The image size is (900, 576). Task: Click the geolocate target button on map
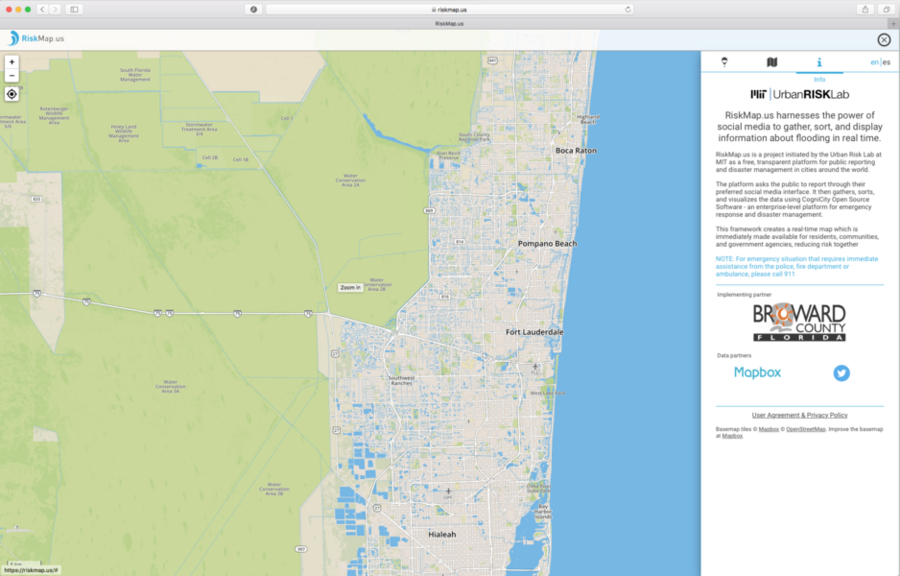pyautogui.click(x=11, y=94)
